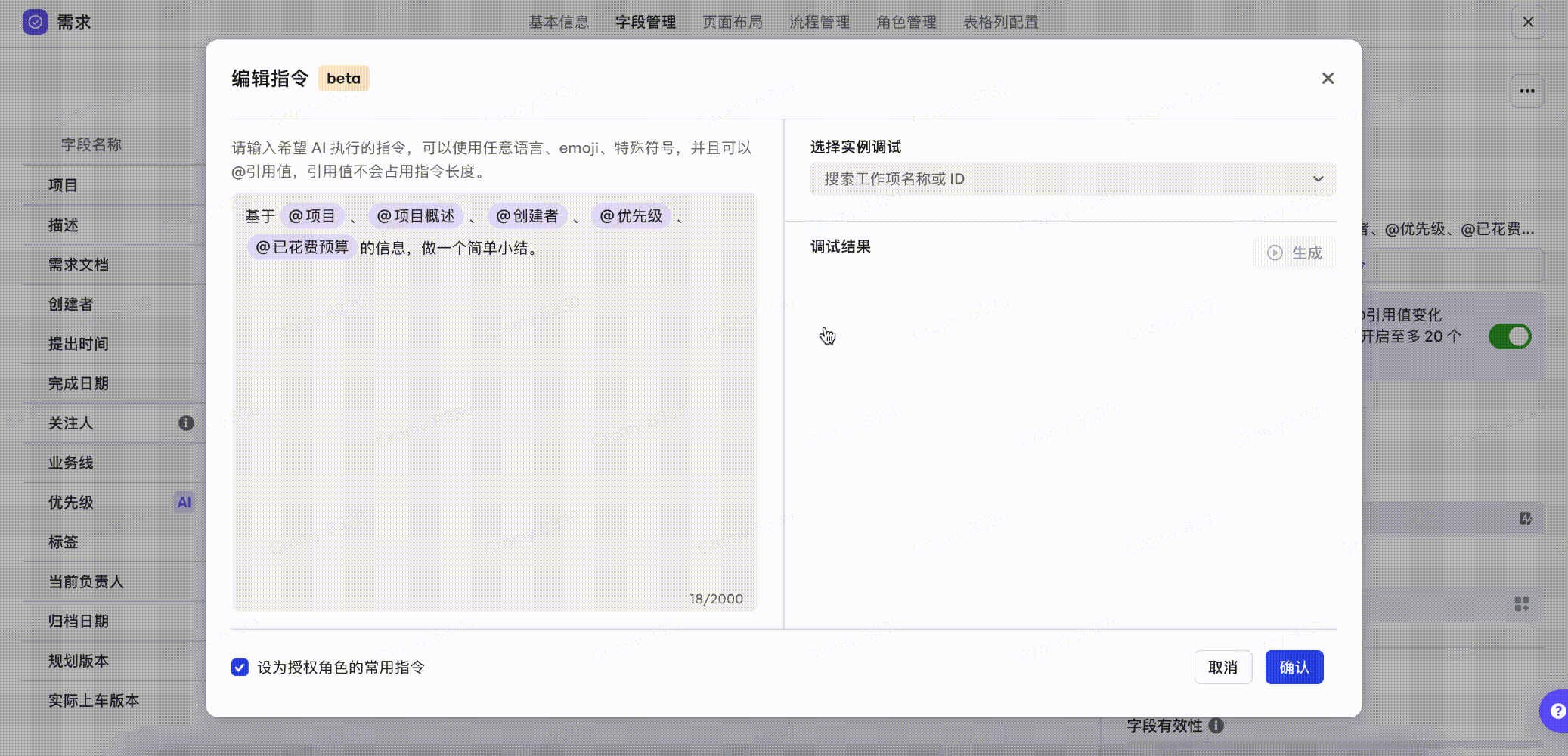Select the 标签 field row

[113, 542]
